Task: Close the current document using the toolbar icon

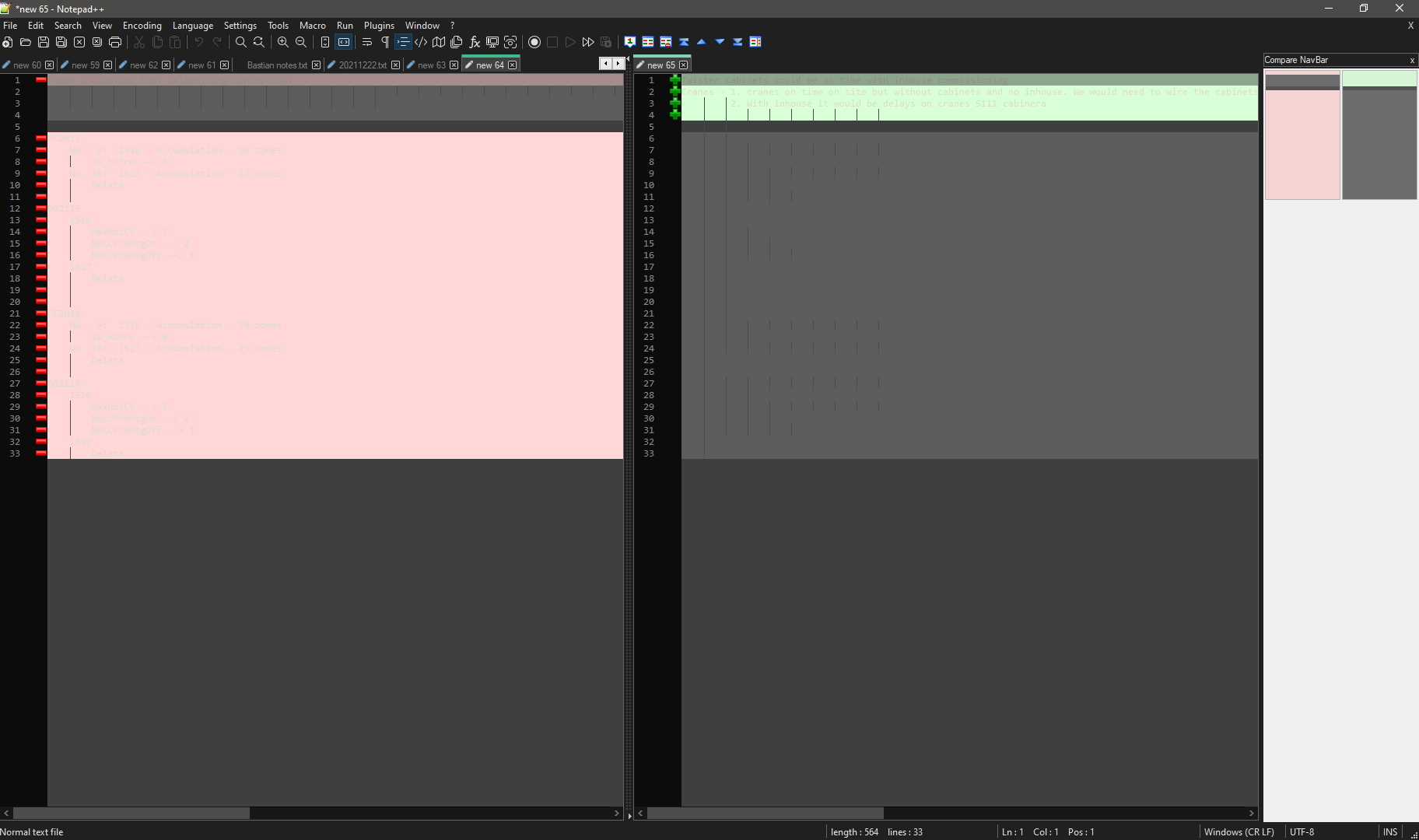Action: click(x=79, y=42)
